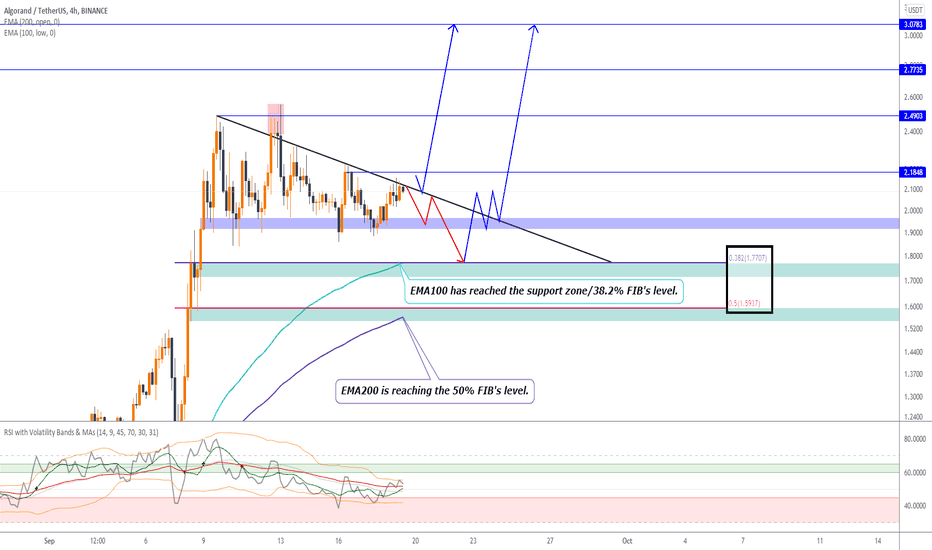Select the 0.5(1.5937) Fibonacci label
The height and width of the screenshot is (550, 932).
(x=744, y=303)
